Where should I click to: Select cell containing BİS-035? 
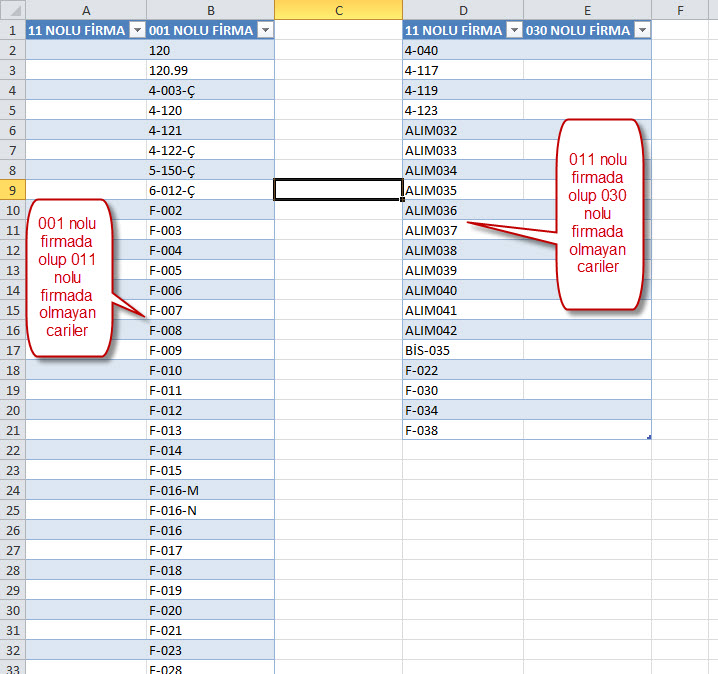click(463, 350)
